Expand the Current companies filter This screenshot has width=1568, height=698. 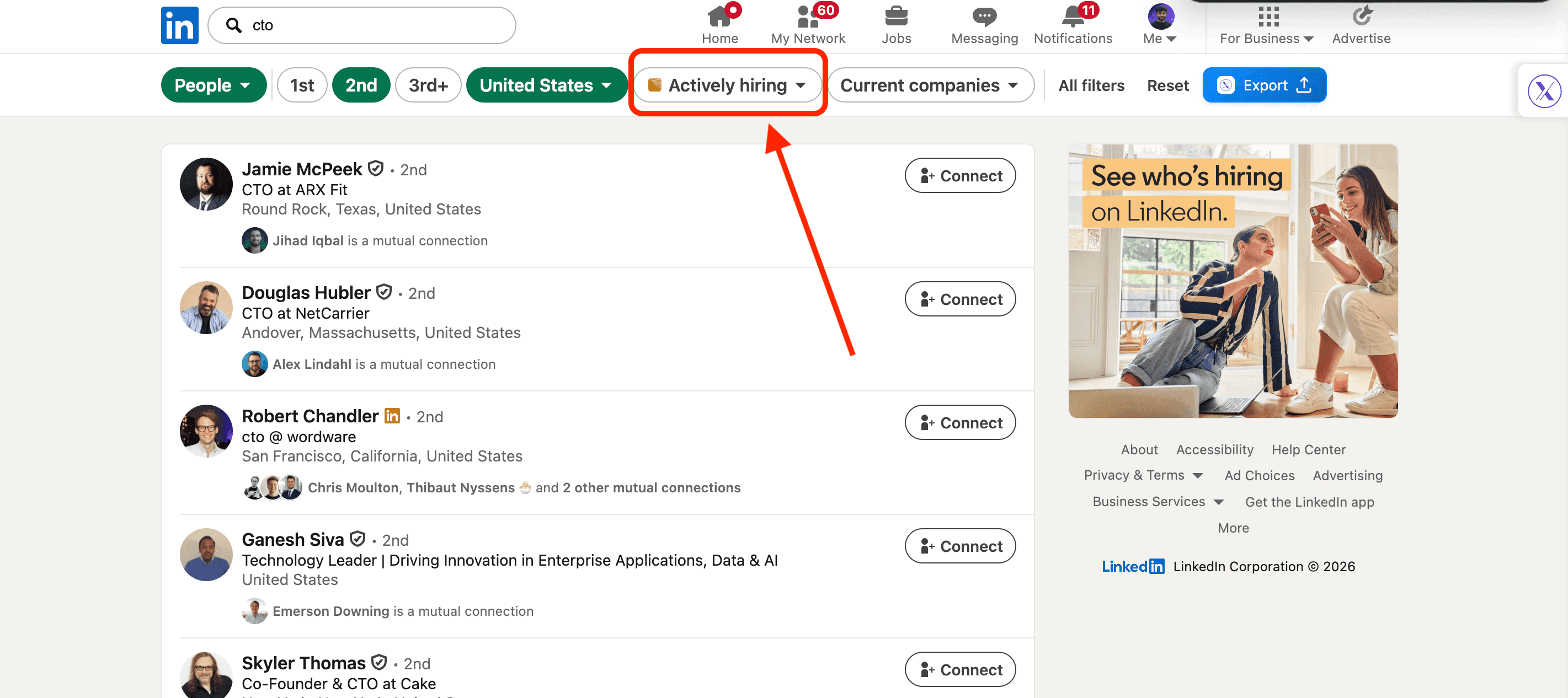coord(930,85)
